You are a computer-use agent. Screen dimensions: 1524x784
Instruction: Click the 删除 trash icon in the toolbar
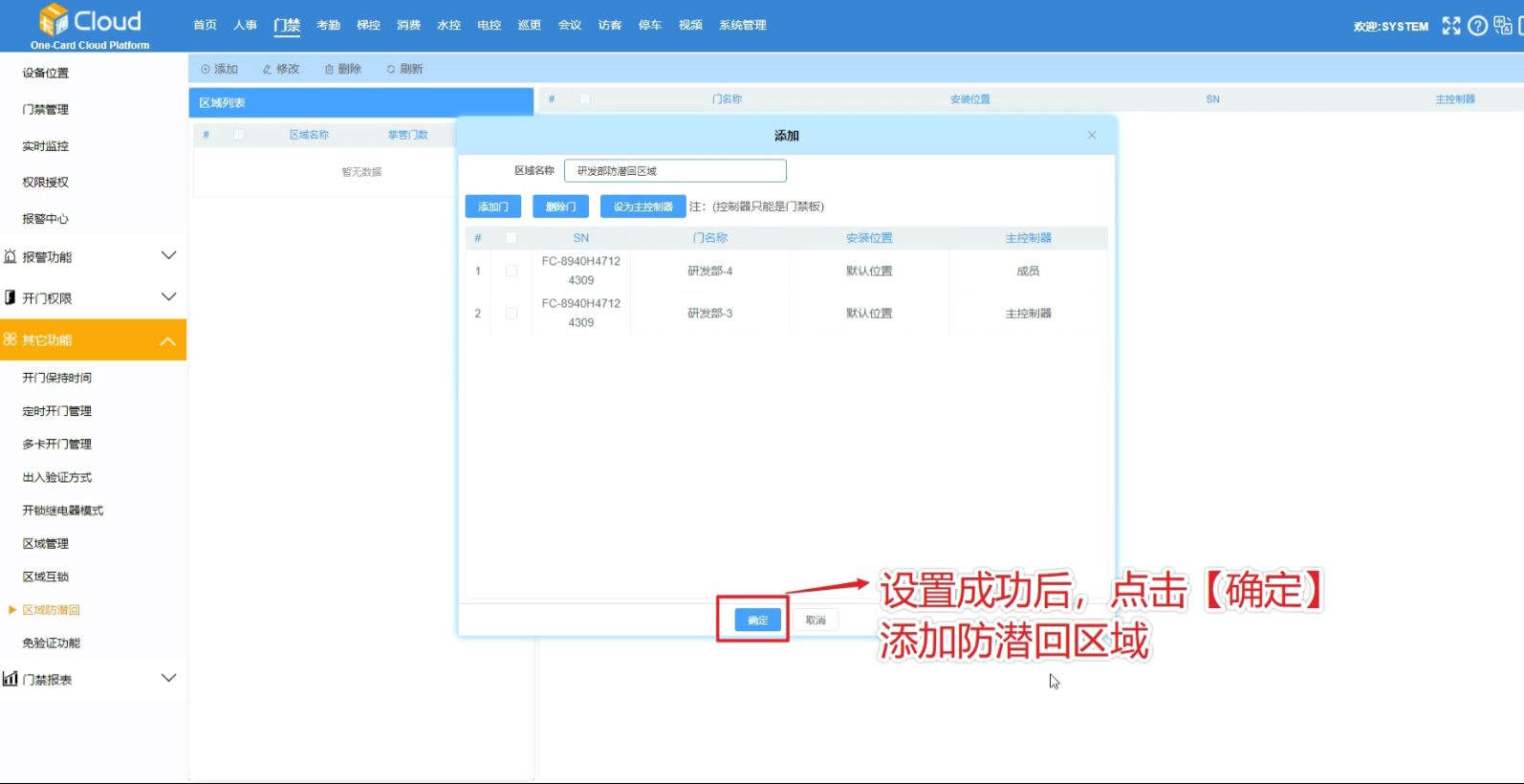tap(329, 69)
